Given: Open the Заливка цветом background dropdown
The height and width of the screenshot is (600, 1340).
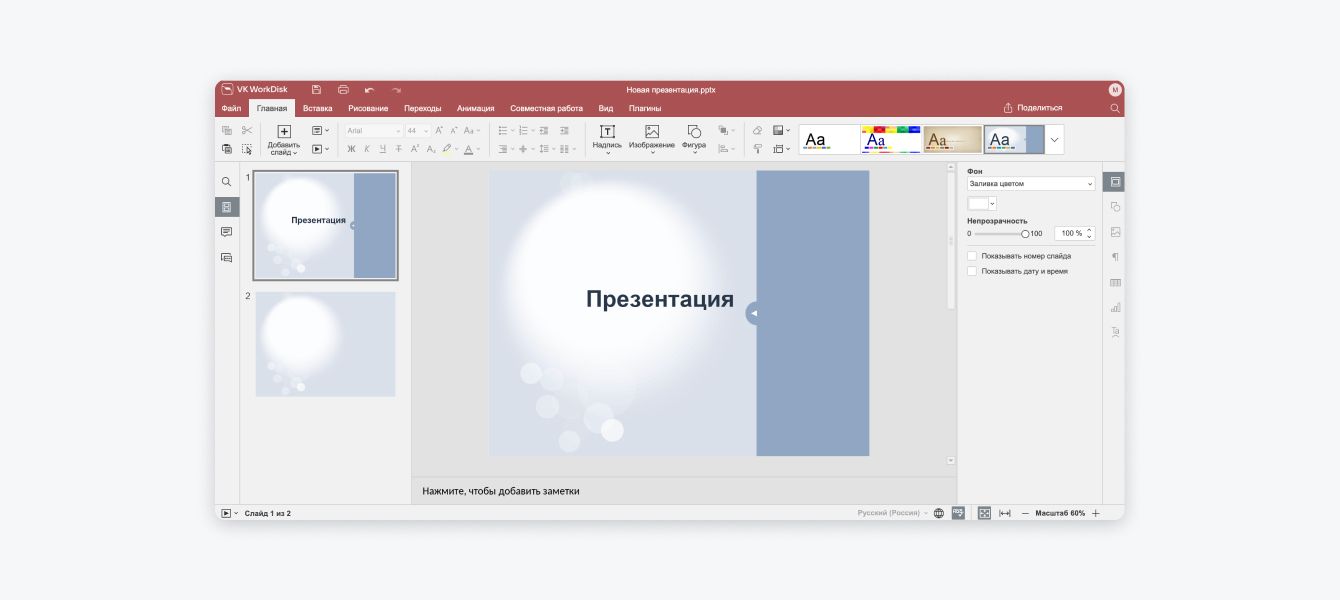Looking at the screenshot, I should point(1031,184).
